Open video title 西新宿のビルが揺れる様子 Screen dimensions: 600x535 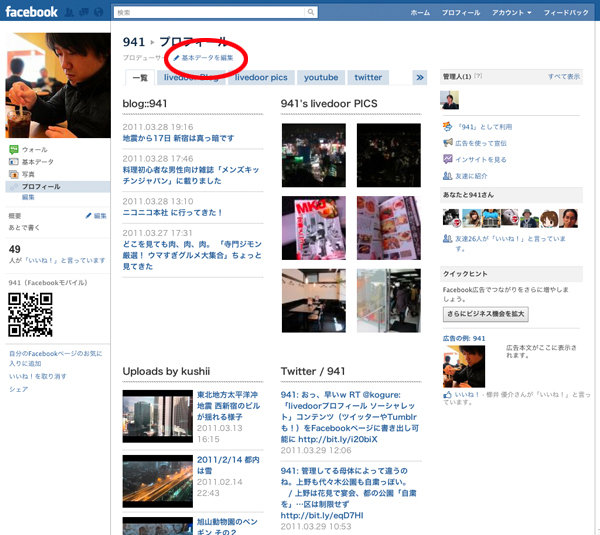228,406
